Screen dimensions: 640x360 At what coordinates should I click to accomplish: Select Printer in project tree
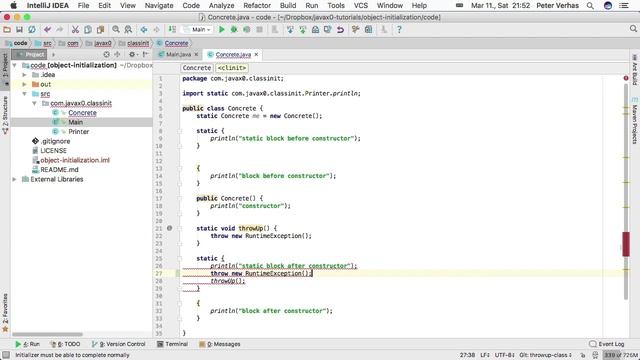click(78, 132)
